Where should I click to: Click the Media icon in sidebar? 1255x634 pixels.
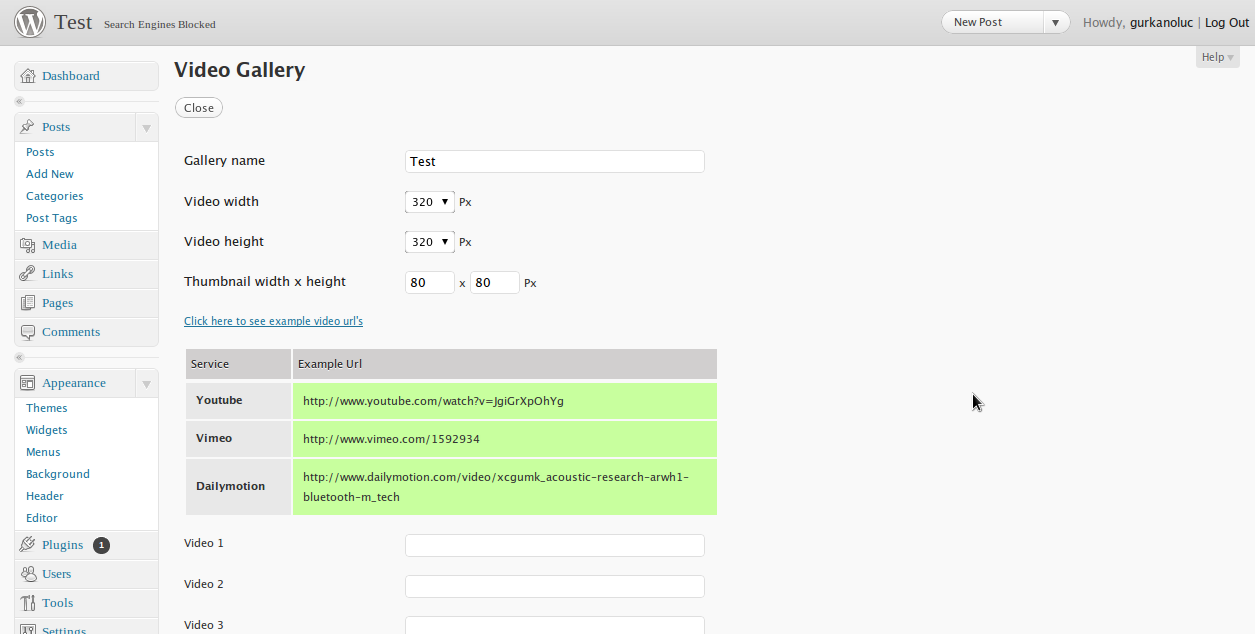click(x=28, y=245)
